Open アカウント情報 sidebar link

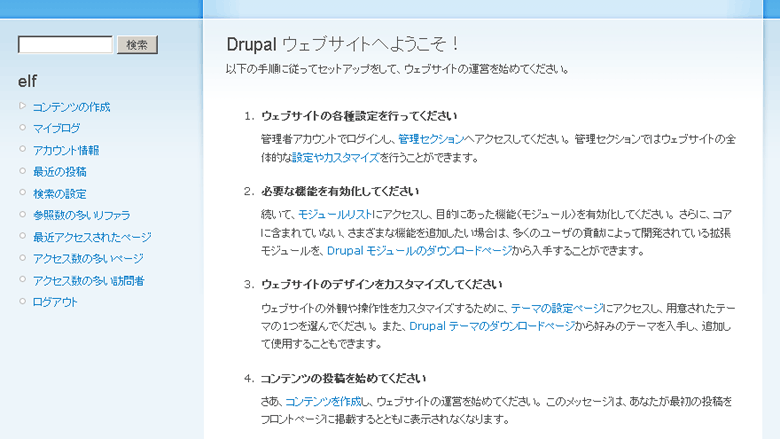[66, 150]
